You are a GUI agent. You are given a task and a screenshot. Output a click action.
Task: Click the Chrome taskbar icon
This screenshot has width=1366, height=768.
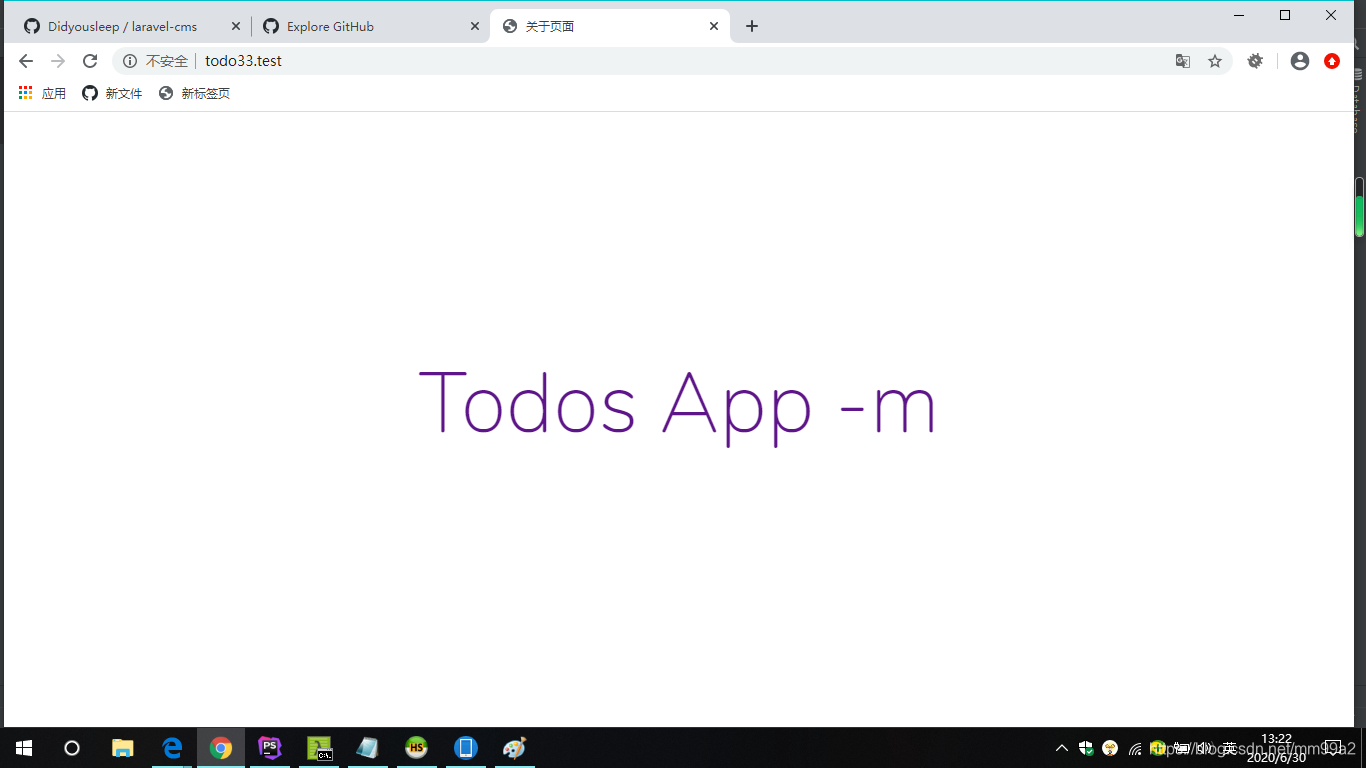(221, 748)
